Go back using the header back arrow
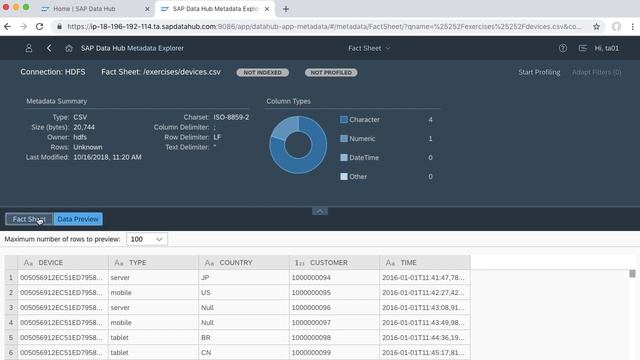The width and height of the screenshot is (640, 360). coord(49,48)
